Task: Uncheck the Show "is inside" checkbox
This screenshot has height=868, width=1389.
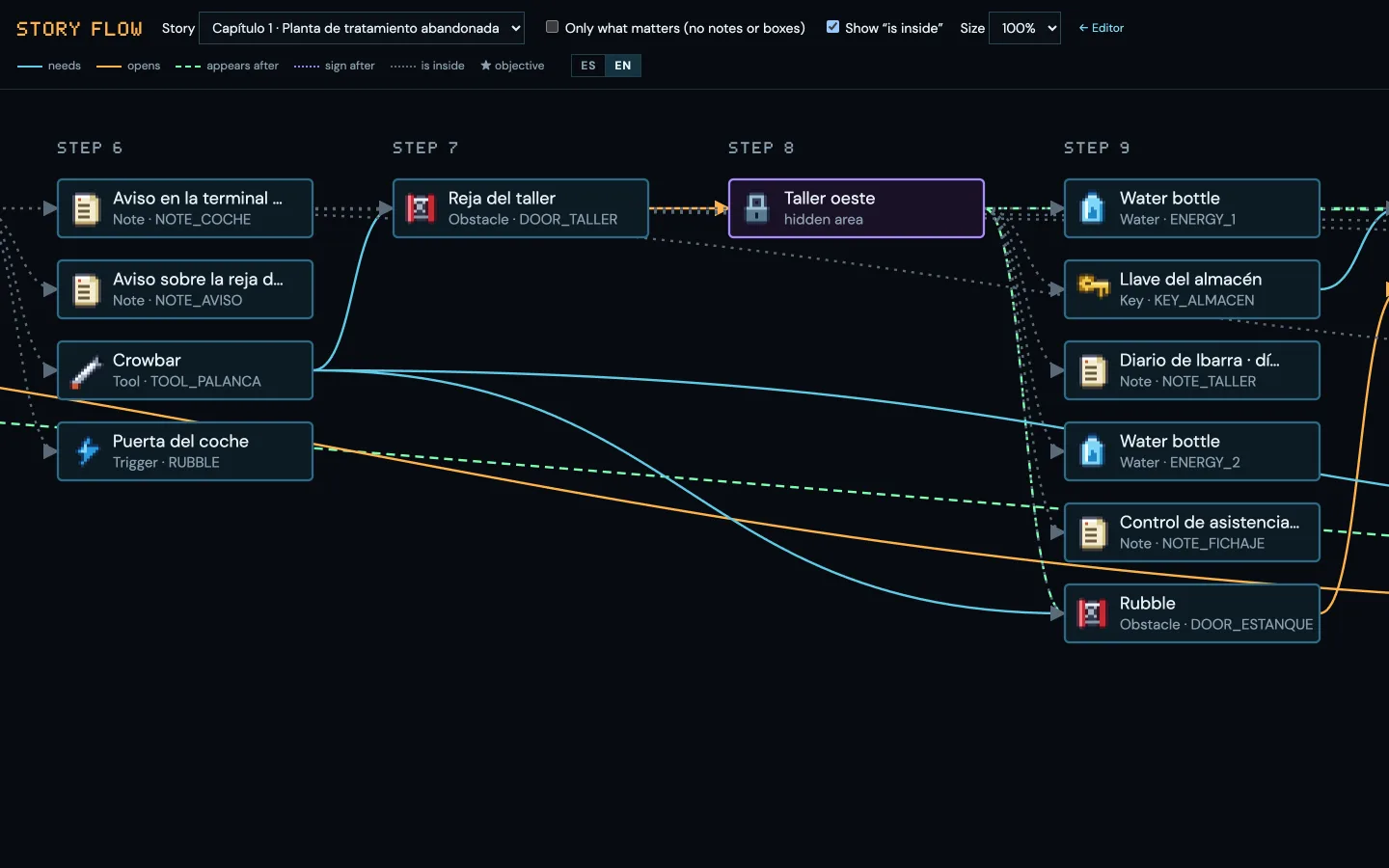Action: (x=832, y=27)
